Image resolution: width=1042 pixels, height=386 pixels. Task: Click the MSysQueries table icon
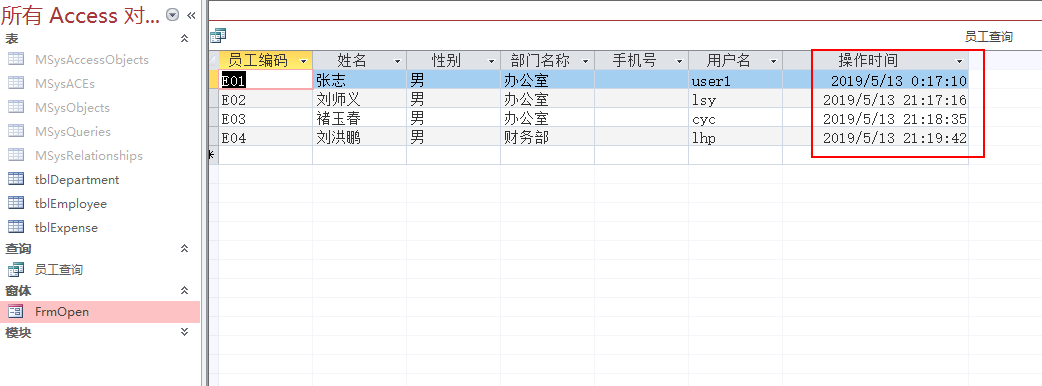click(16, 132)
